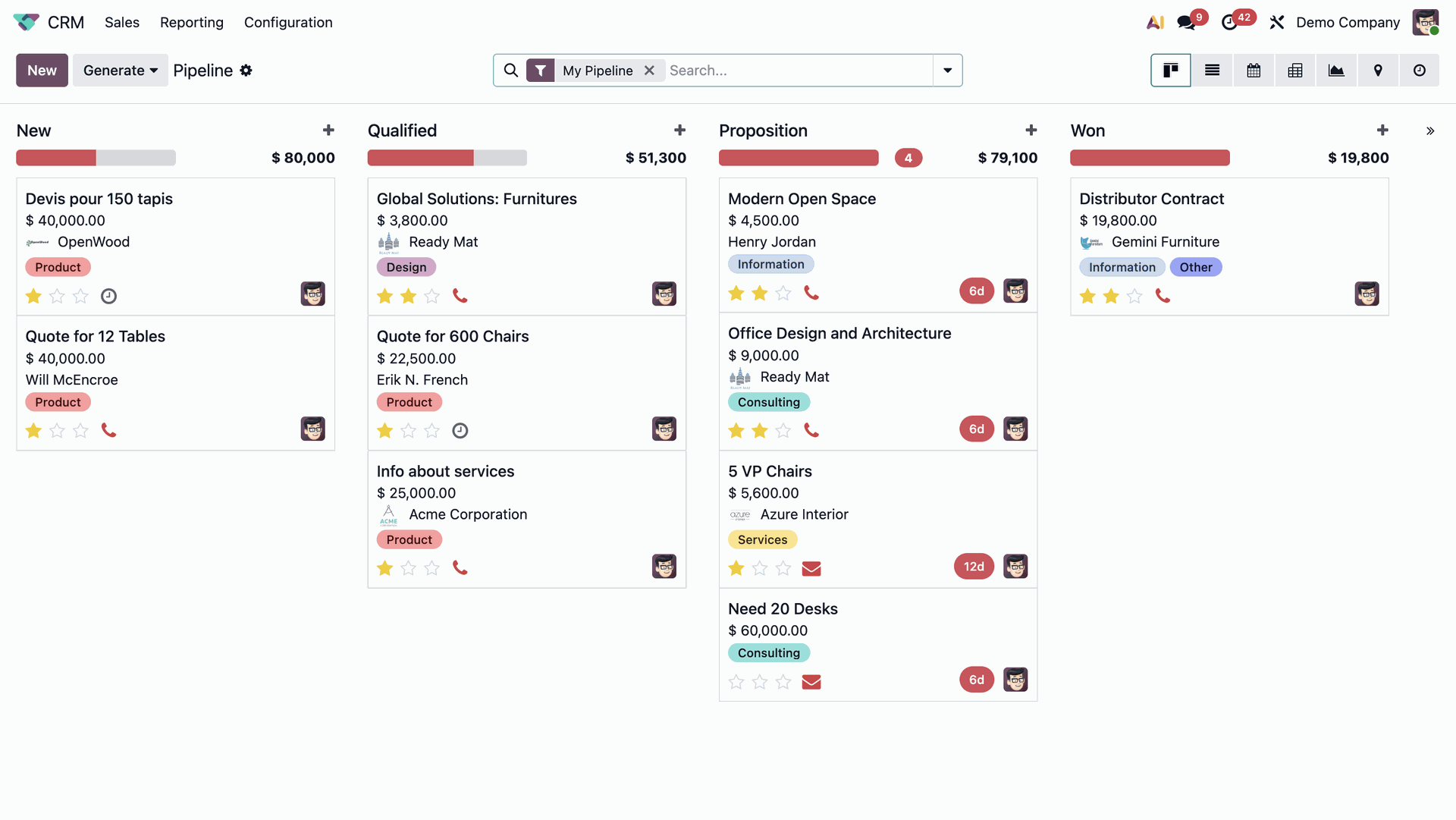
Task: Open the debug tools wrench icon
Action: tap(1277, 23)
